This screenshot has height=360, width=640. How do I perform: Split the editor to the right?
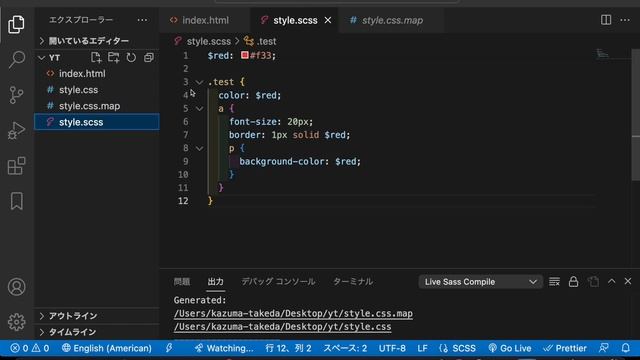[x=606, y=20]
